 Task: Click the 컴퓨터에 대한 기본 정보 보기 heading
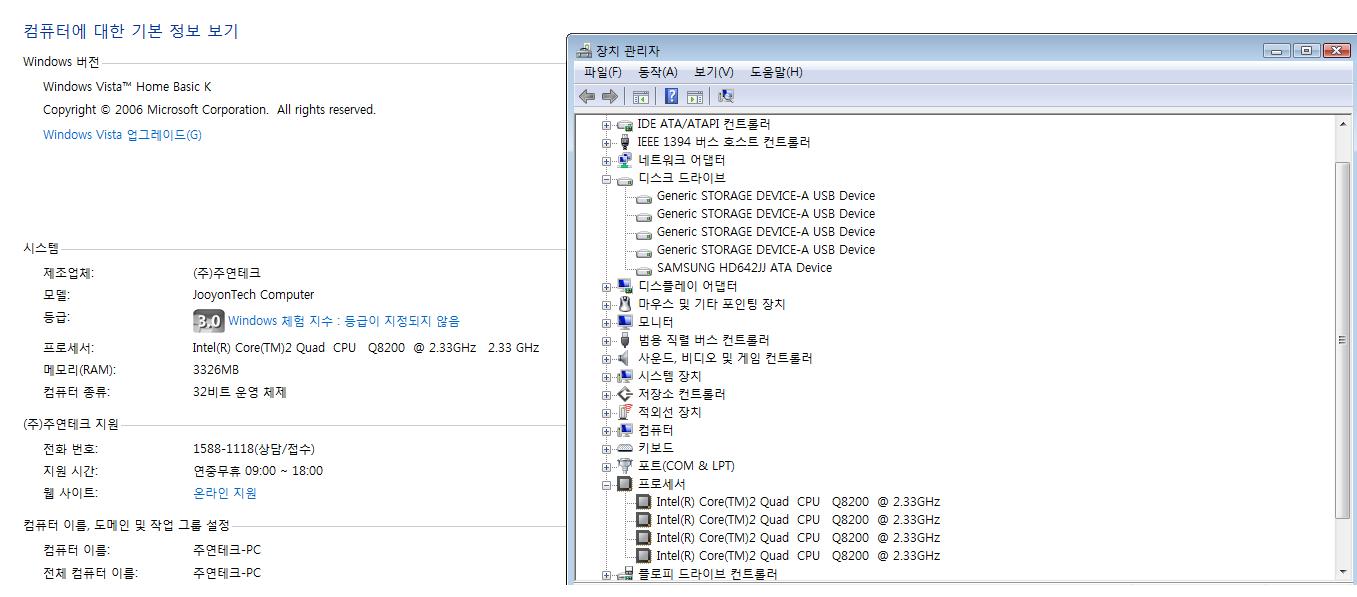(131, 31)
